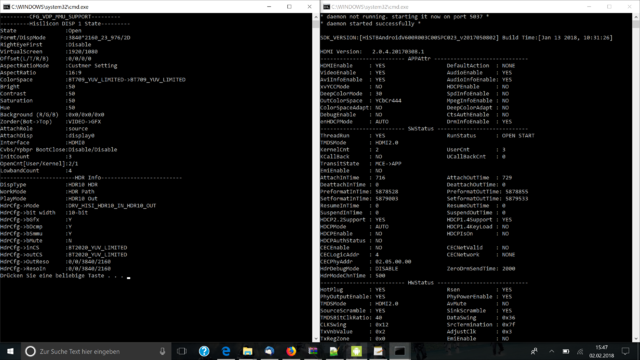
Task: Click the TransitState value 'MCE->APP'
Action: (388, 164)
